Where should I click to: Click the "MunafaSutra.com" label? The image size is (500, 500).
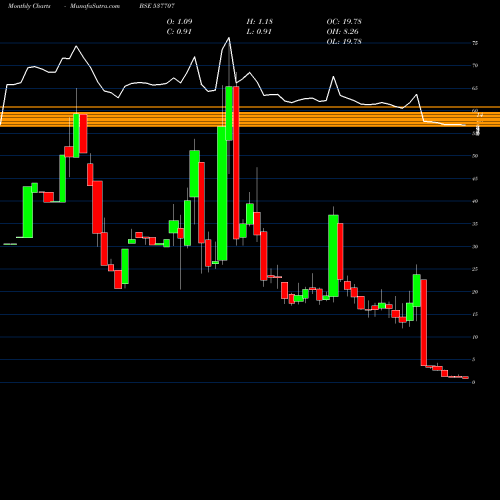click(95, 6)
